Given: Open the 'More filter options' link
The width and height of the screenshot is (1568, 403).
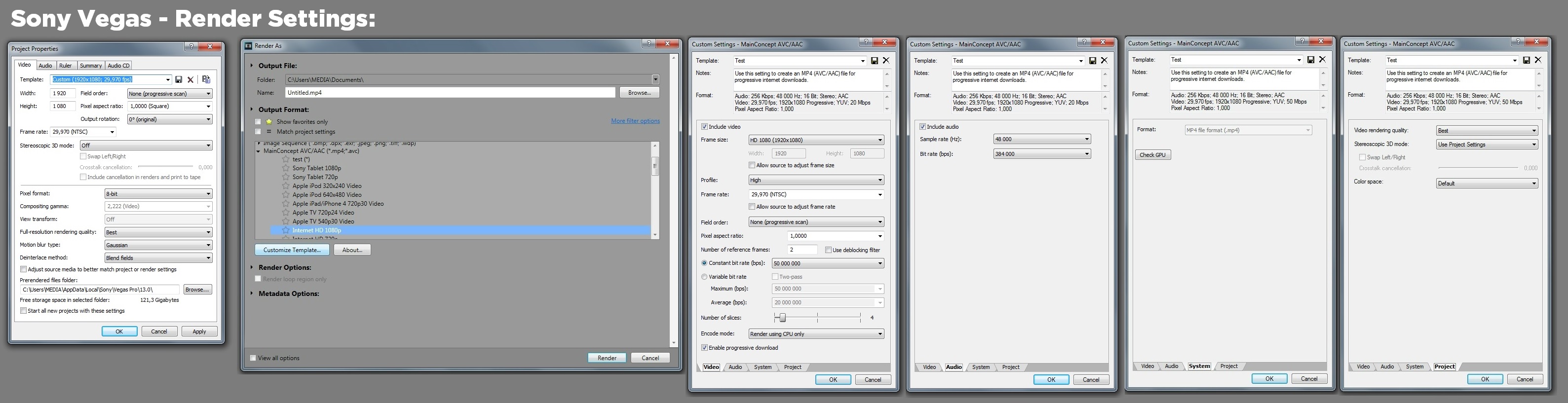Looking at the screenshot, I should point(635,121).
